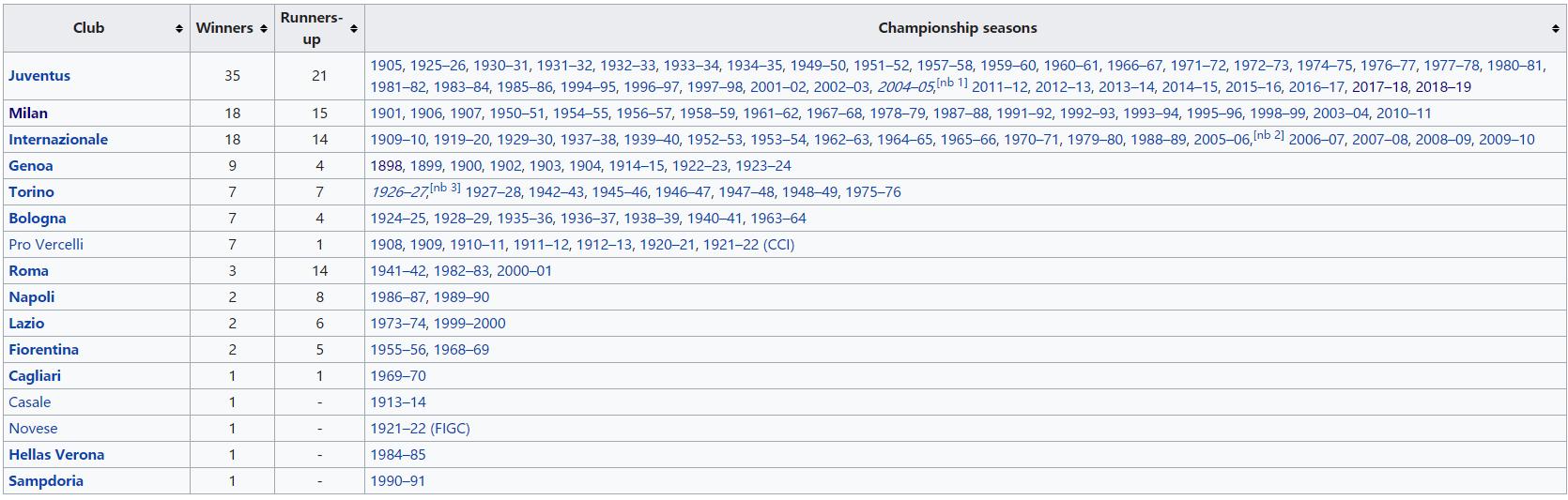
Task: Open the 1969–70 Cagliari season link
Action: click(398, 376)
